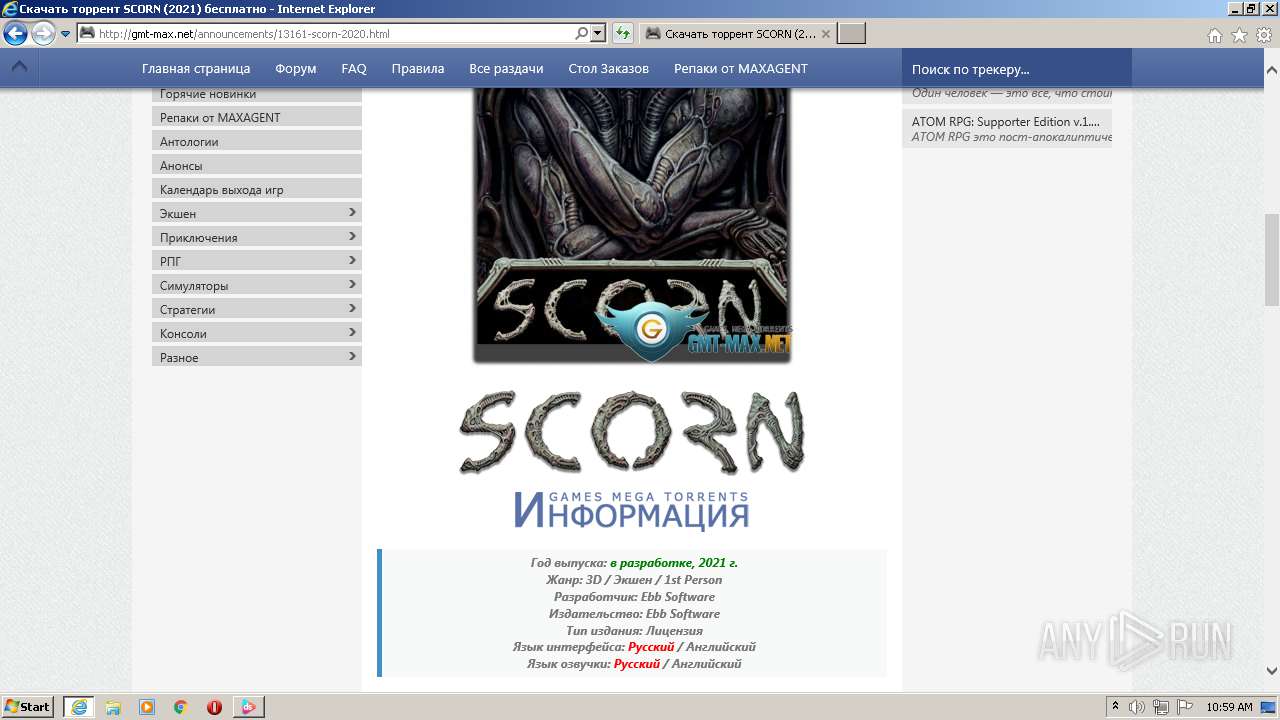Expand the Экшен category arrow
Screen dimensions: 1280x720
[352, 212]
